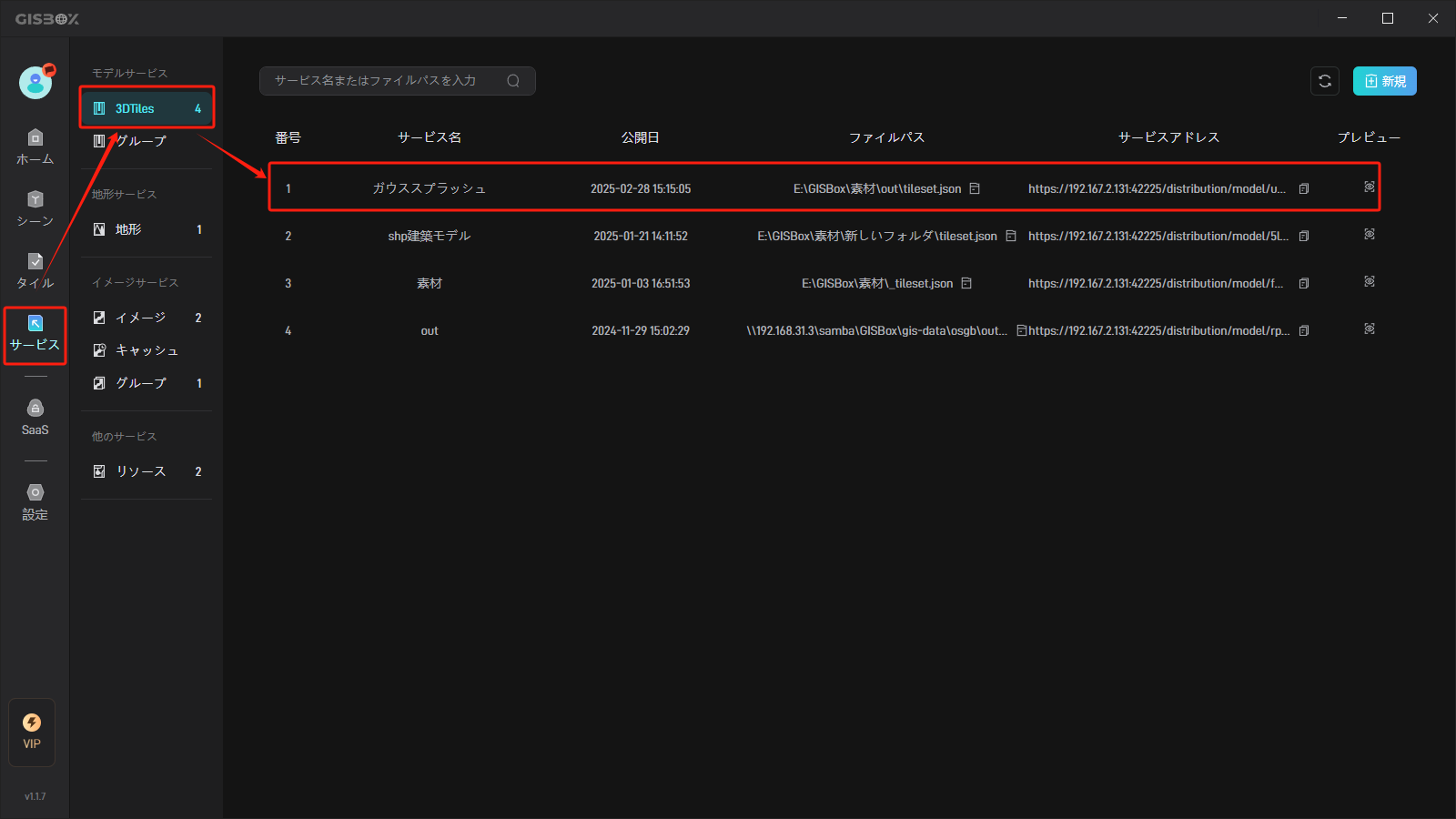This screenshot has width=1456, height=819.
Task: Select リソース under 他のサービス
Action: point(147,471)
